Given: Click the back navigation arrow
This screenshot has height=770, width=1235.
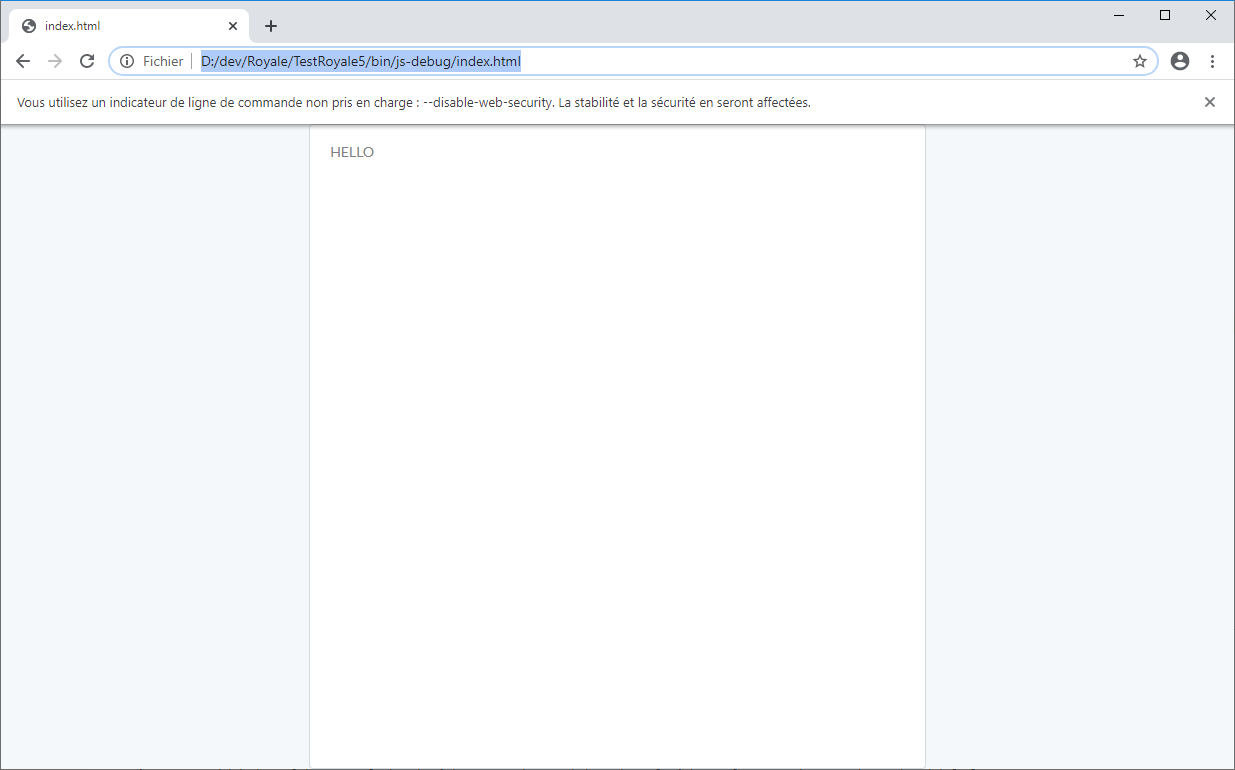Looking at the screenshot, I should pyautogui.click(x=23, y=61).
